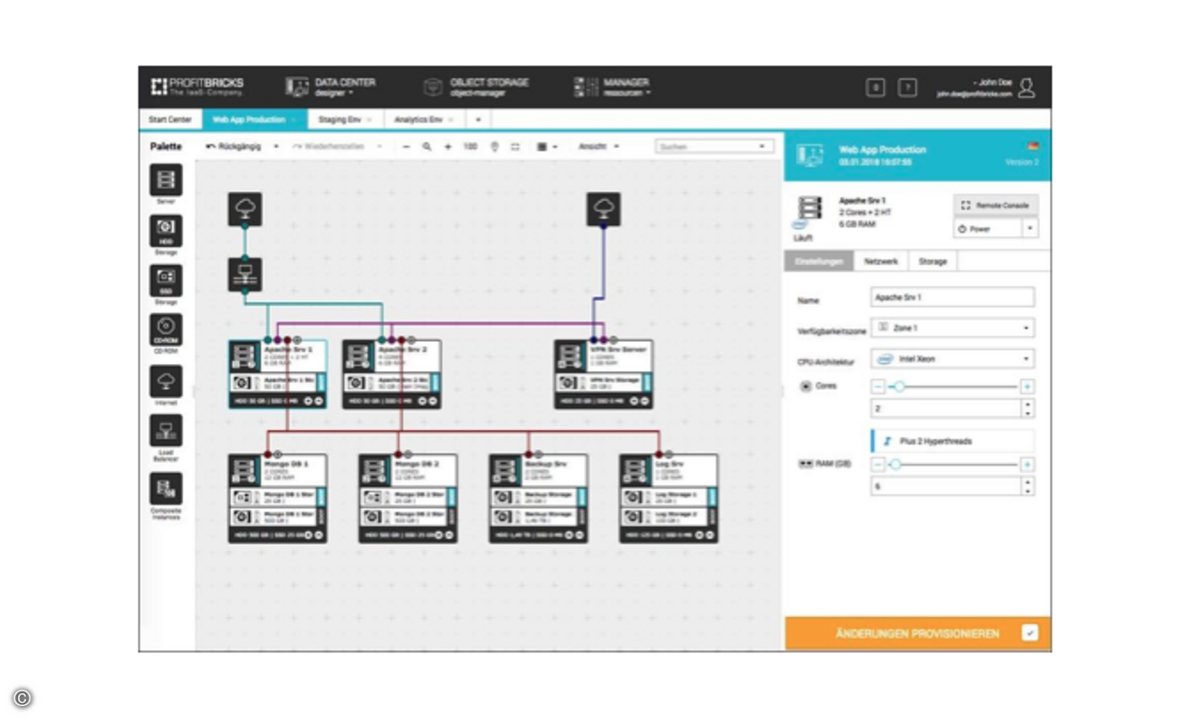The height and width of the screenshot is (720, 1200).
Task: Zoom in with the plus toolbar icon
Action: [x=448, y=147]
